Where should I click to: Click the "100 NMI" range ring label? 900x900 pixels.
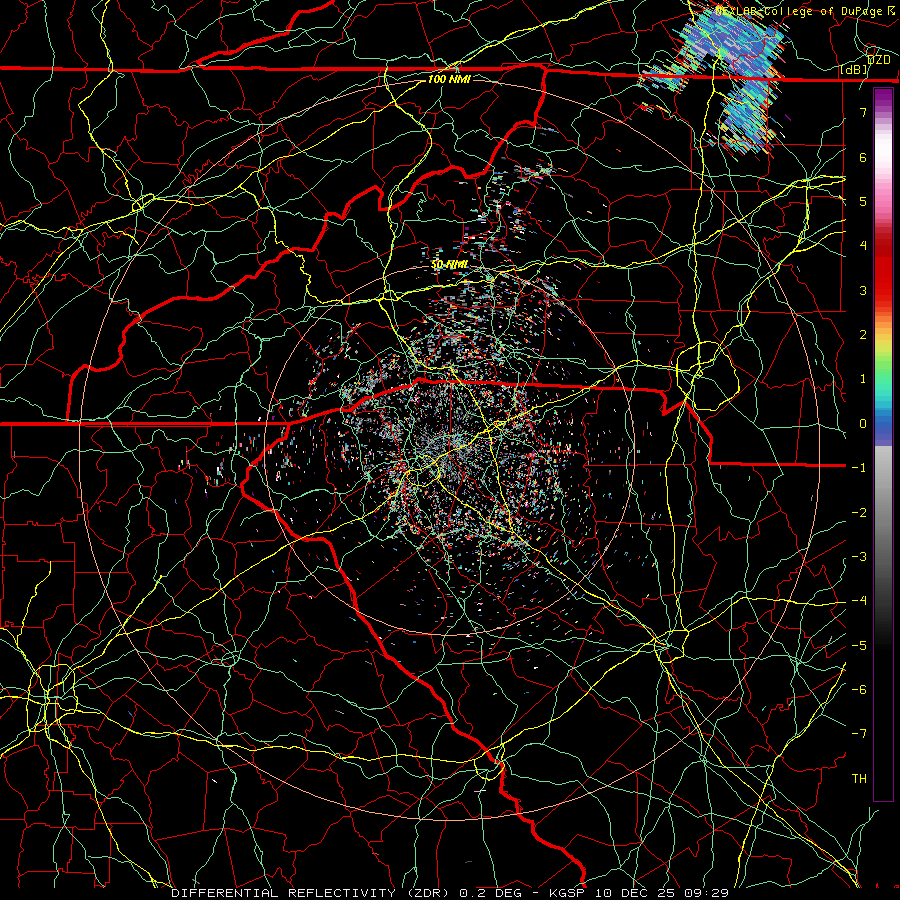tap(449, 79)
